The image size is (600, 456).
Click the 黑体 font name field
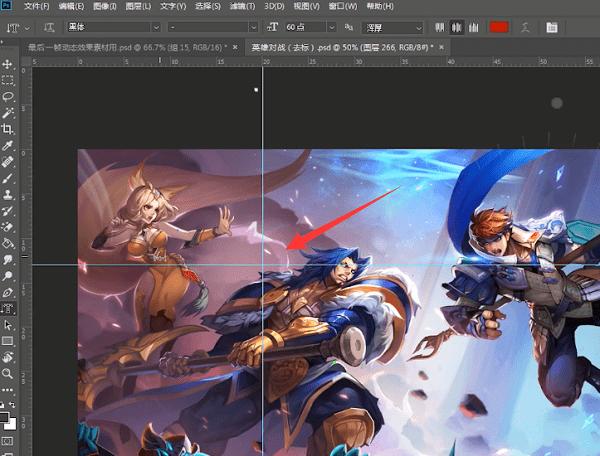click(x=109, y=27)
